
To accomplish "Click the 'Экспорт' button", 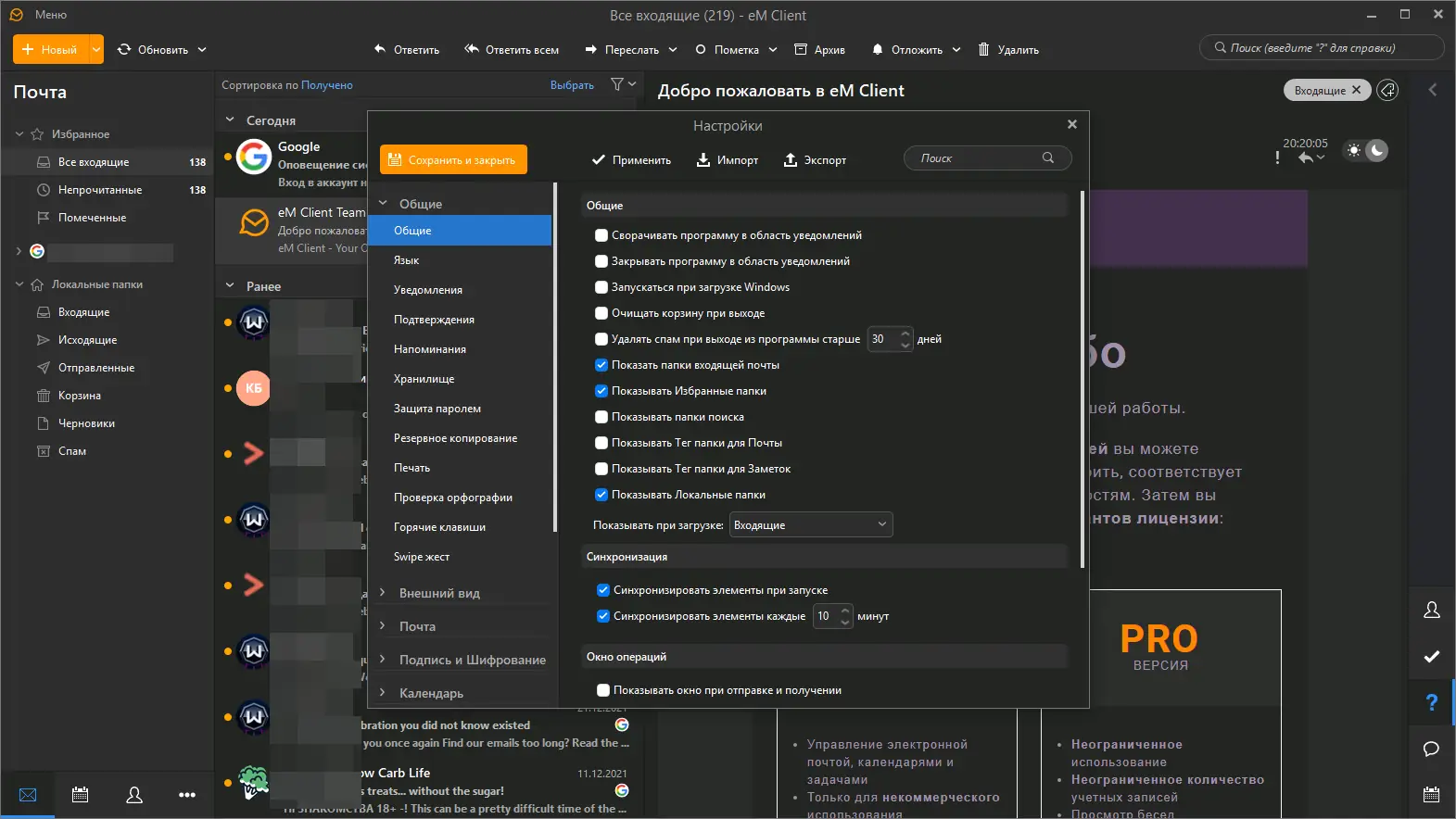I will [x=815, y=159].
